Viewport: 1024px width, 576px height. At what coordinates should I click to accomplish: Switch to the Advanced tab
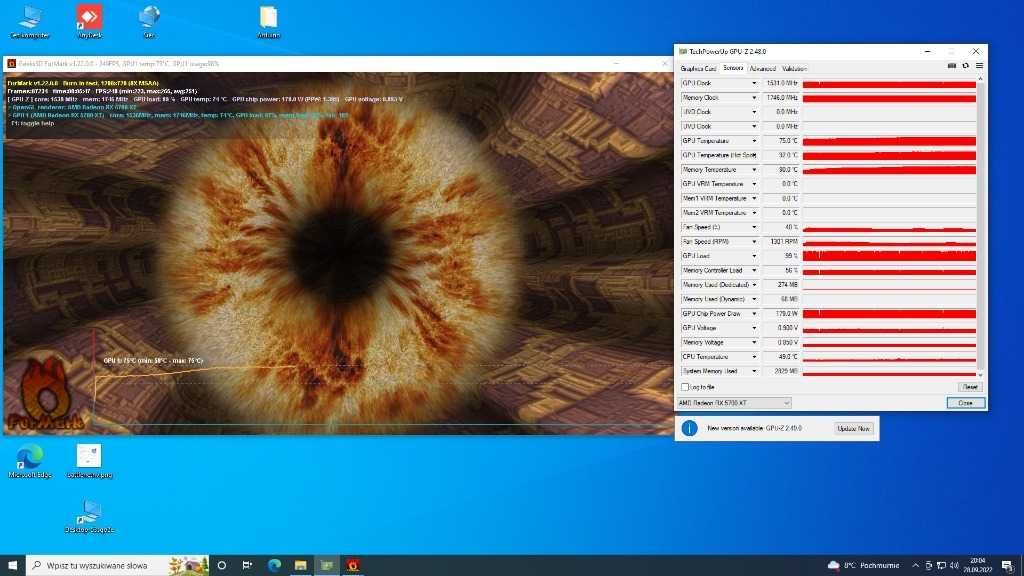coord(762,69)
